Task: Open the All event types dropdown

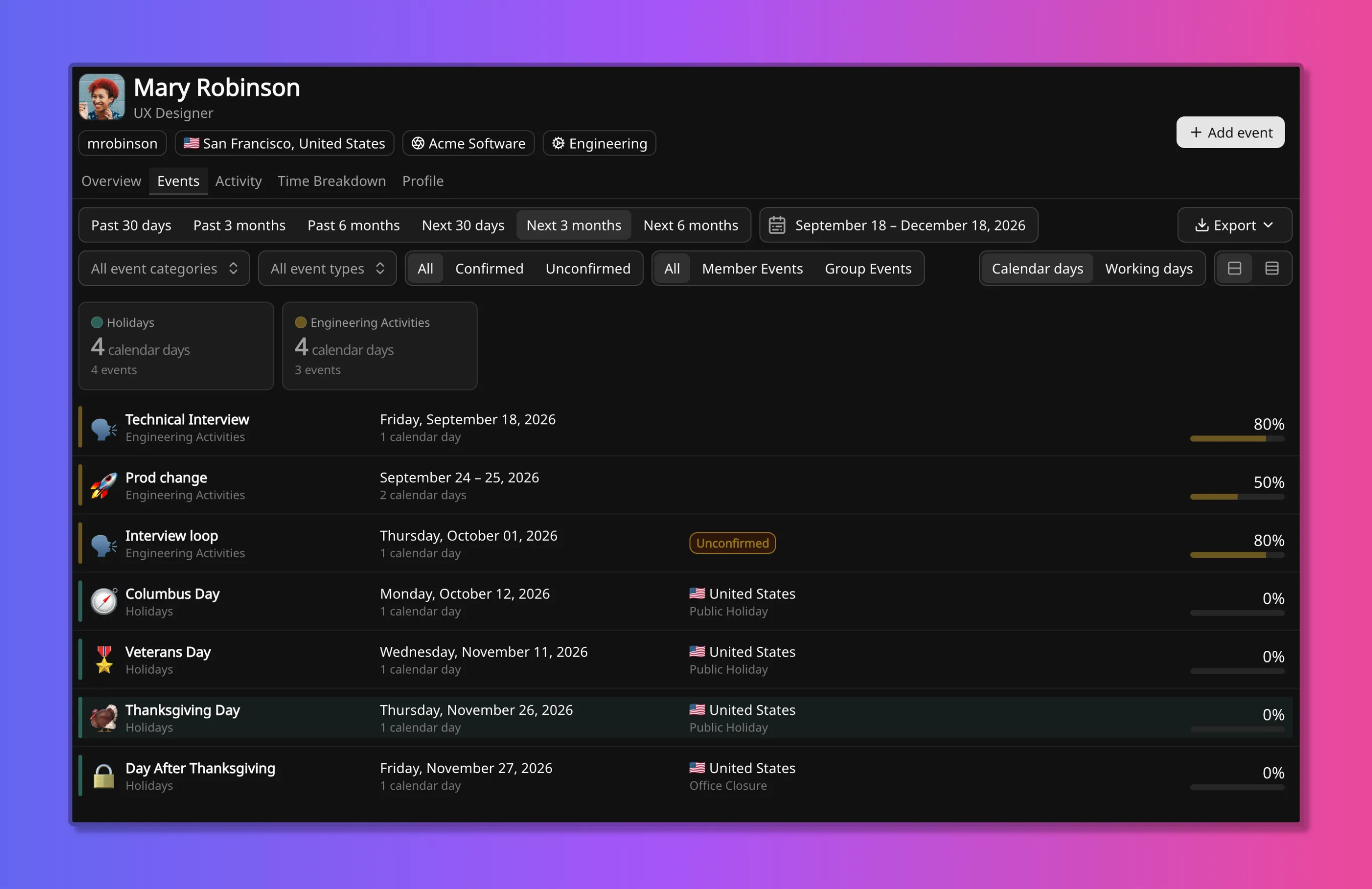Action: [327, 269]
